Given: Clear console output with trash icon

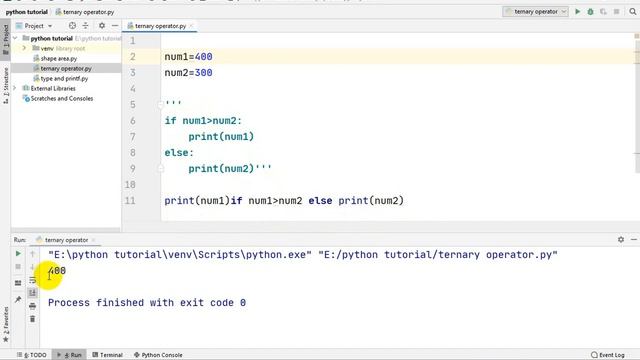Looking at the screenshot, I should click(33, 319).
